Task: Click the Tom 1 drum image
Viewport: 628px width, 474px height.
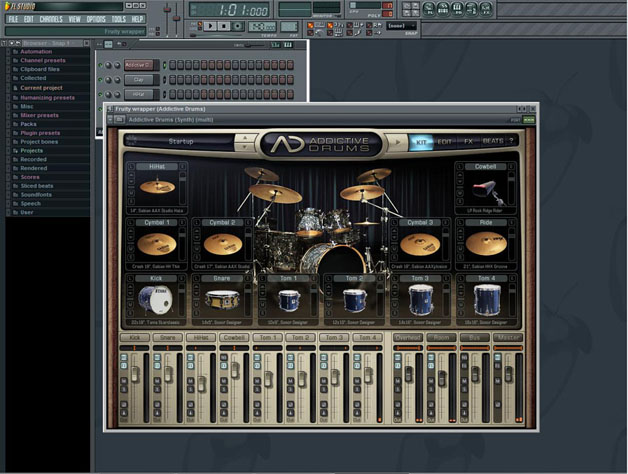Action: pos(289,301)
